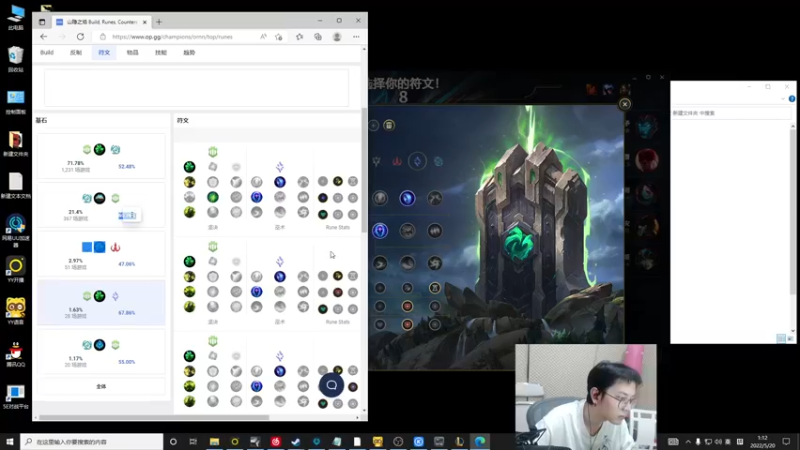Viewport: 800px width, 450px height.
Task: Open the 技能 tab
Action: [x=161, y=53]
